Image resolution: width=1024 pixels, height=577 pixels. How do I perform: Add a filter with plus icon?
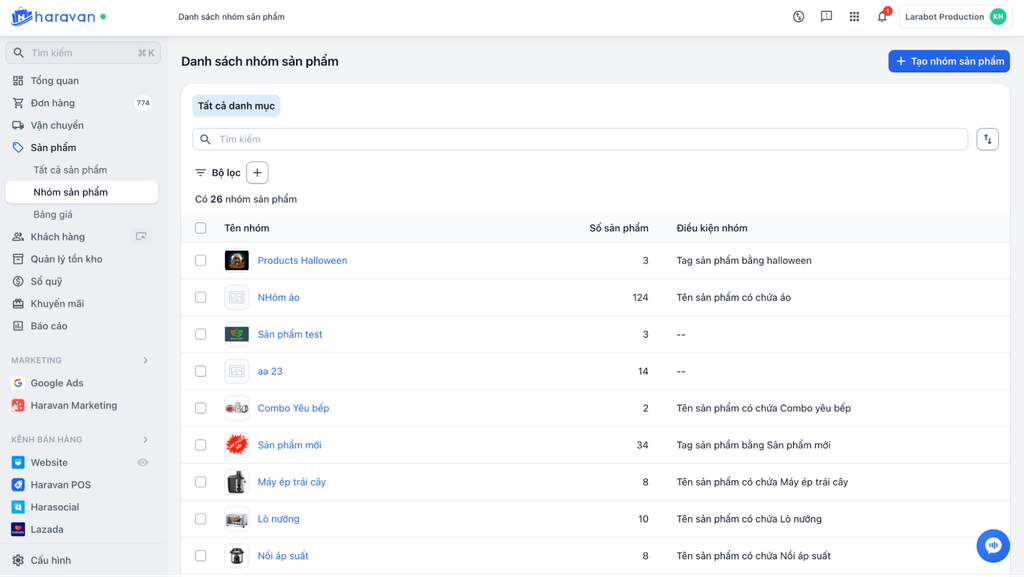257,173
